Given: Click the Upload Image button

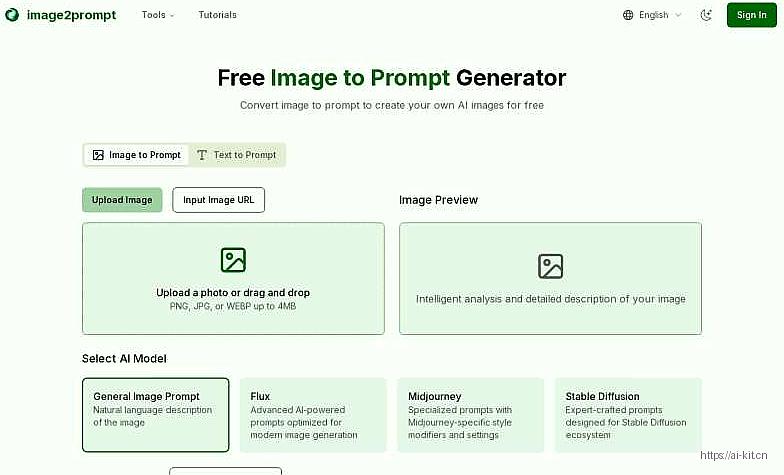Looking at the screenshot, I should [x=122, y=200].
